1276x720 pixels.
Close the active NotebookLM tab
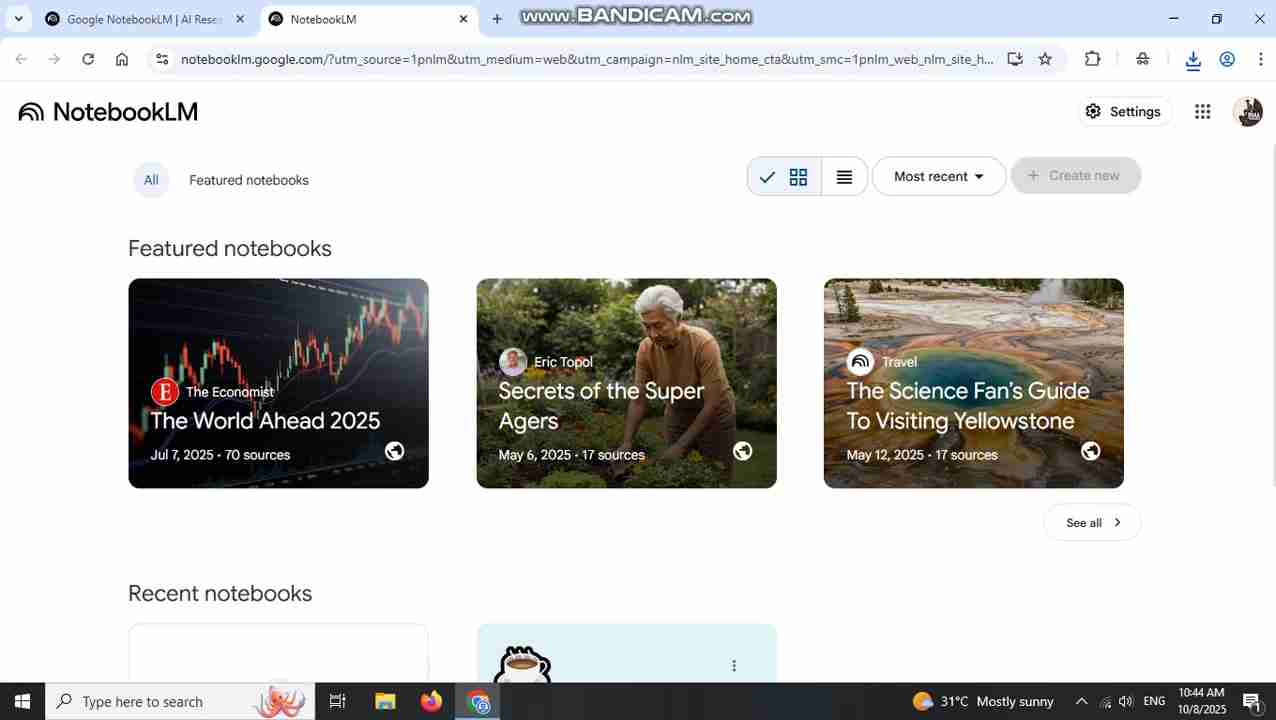tap(463, 19)
